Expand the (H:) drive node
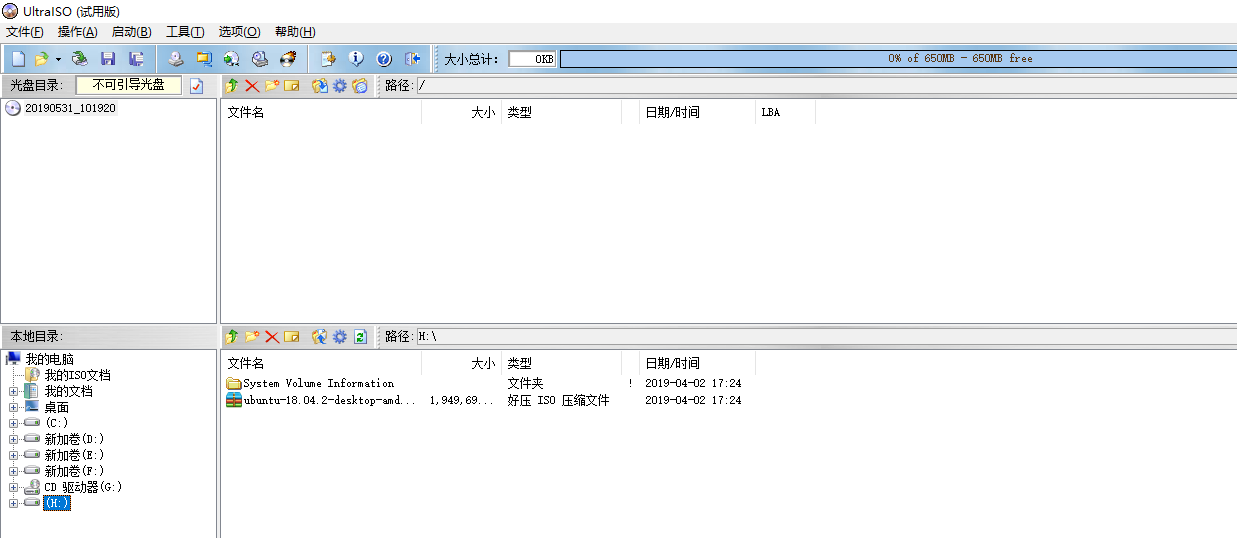 coord(13,504)
